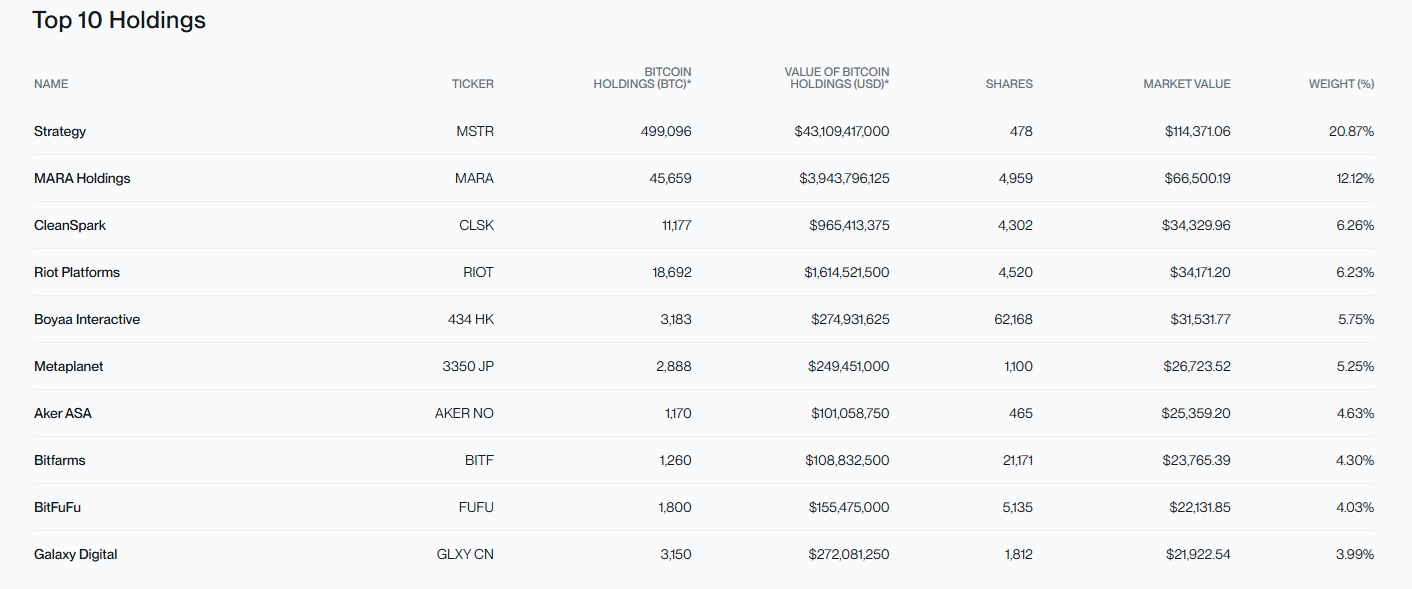This screenshot has height=589, width=1412.
Task: Click the Top 10 Holdings heading
Action: [x=119, y=20]
